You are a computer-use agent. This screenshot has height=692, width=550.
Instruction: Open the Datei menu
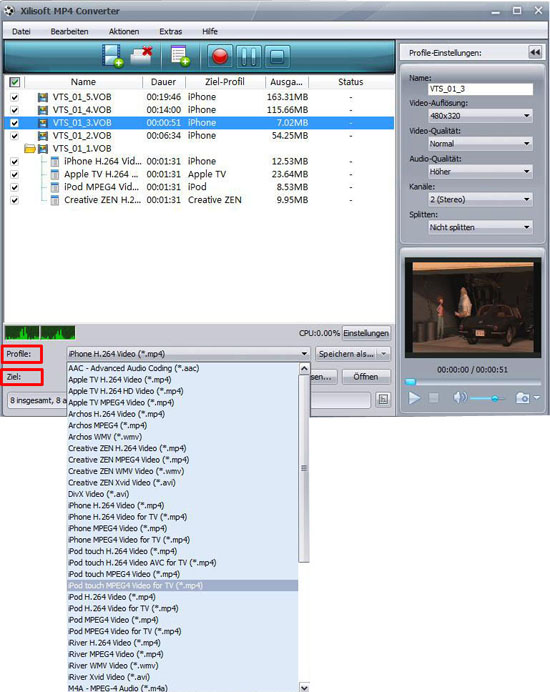(x=21, y=31)
